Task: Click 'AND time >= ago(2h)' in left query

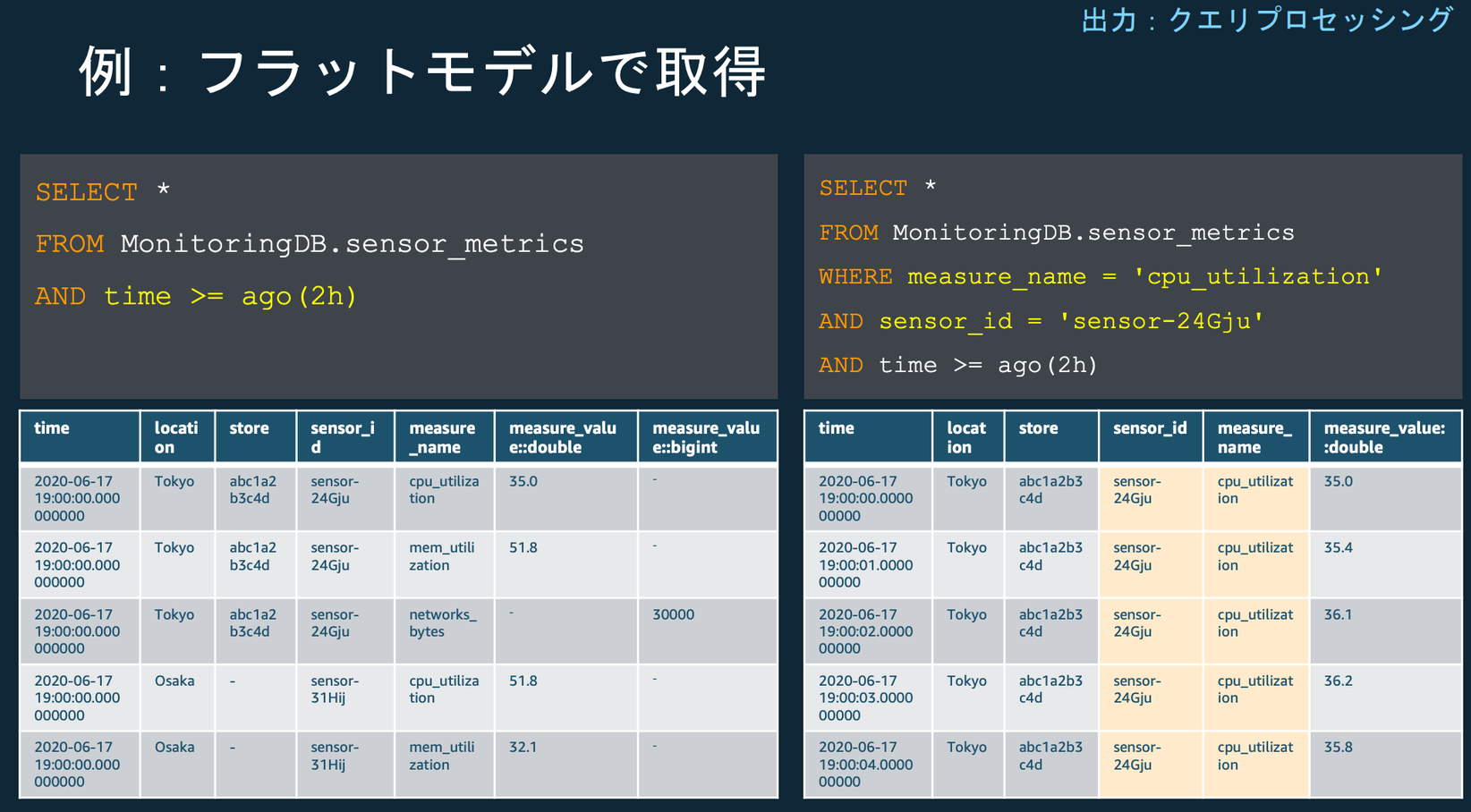Action: [196, 296]
